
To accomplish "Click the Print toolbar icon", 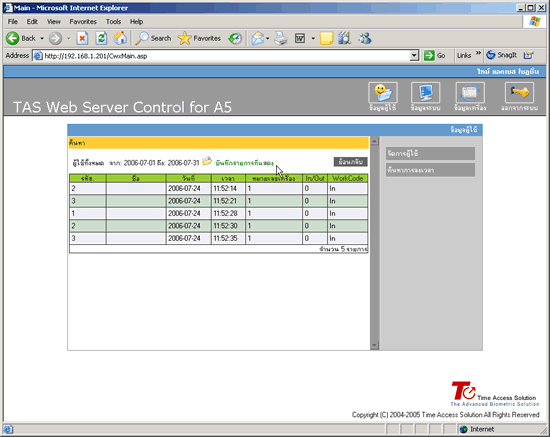I will click(281, 38).
